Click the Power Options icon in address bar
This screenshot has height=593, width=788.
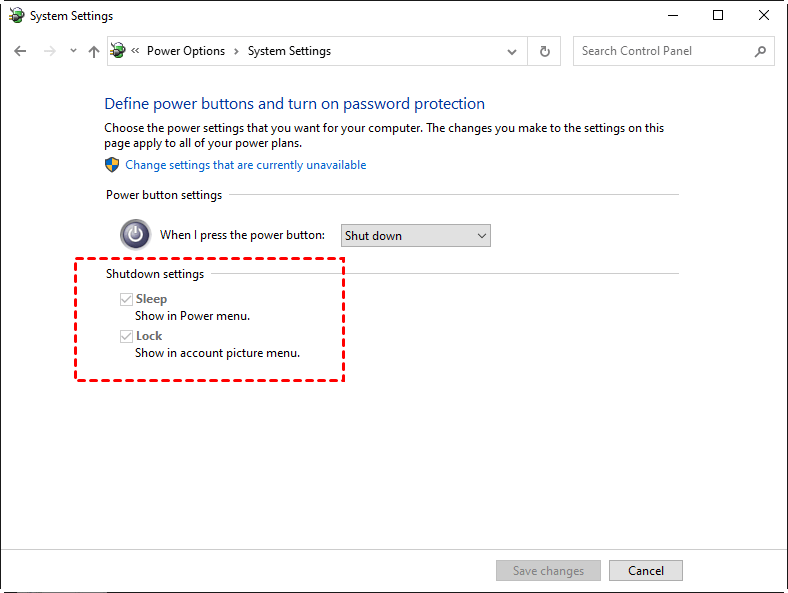tap(120, 51)
